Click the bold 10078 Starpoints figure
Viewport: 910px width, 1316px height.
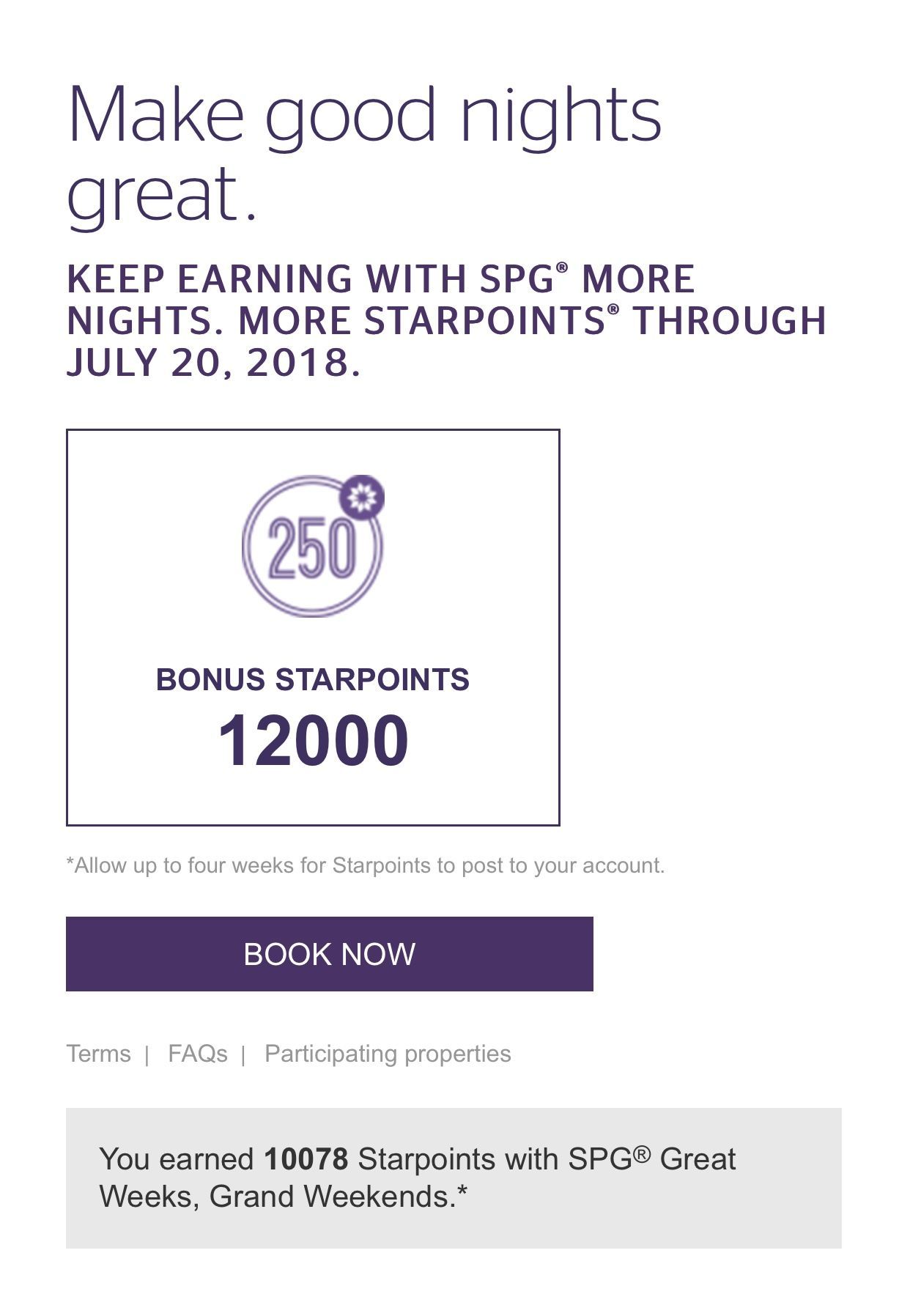click(306, 1159)
